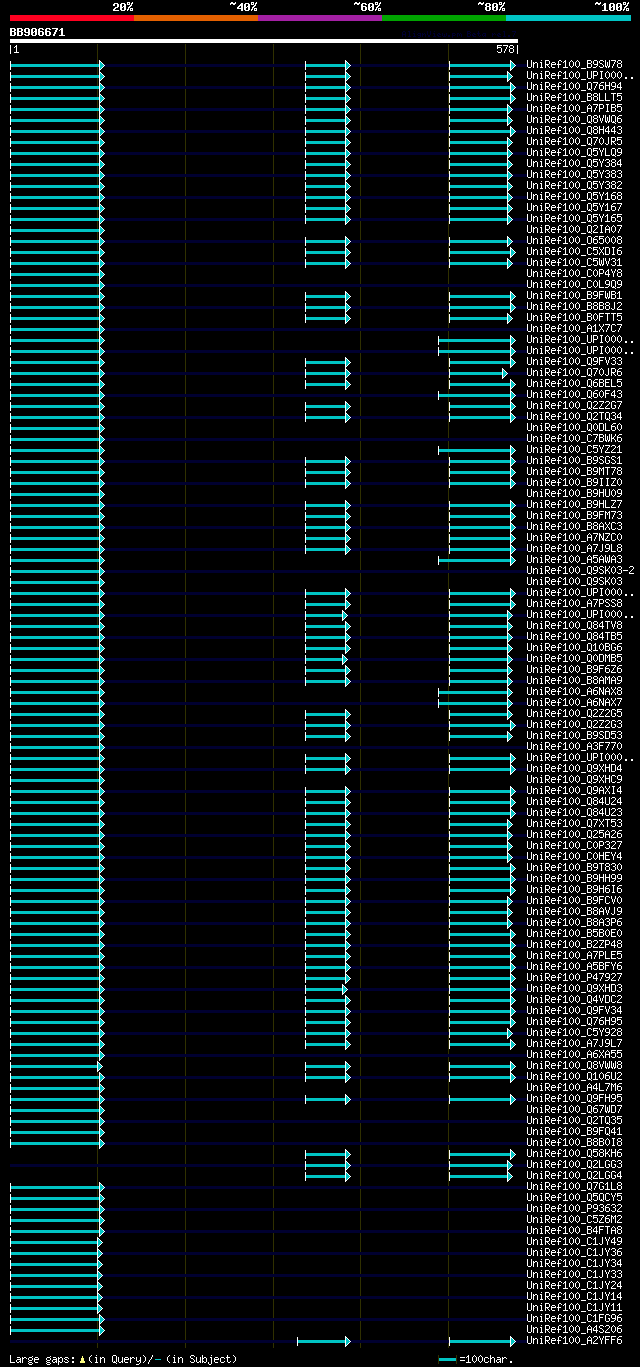Click subject name UniRef100_Q9XHC9

click(x=574, y=780)
